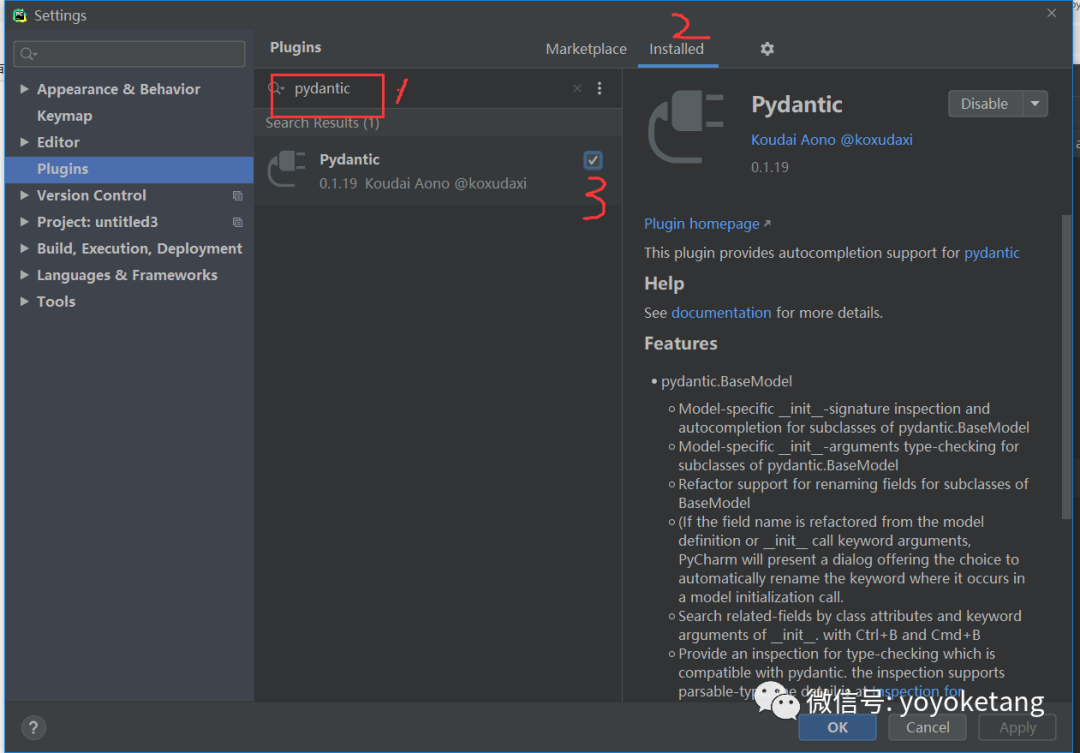Click the PyCharm icon in title bar
Screen dimensions: 1080x753
[19, 15]
